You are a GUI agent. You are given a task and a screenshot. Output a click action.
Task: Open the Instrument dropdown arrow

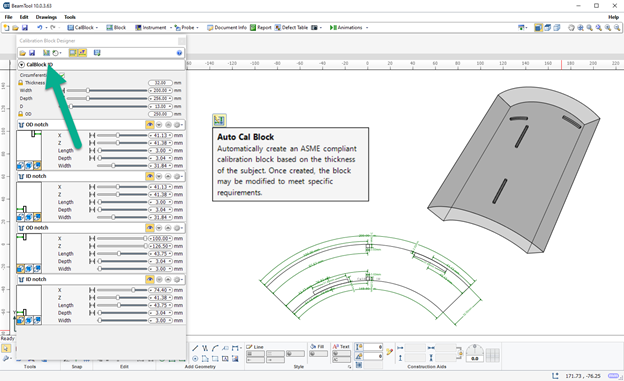171,28
